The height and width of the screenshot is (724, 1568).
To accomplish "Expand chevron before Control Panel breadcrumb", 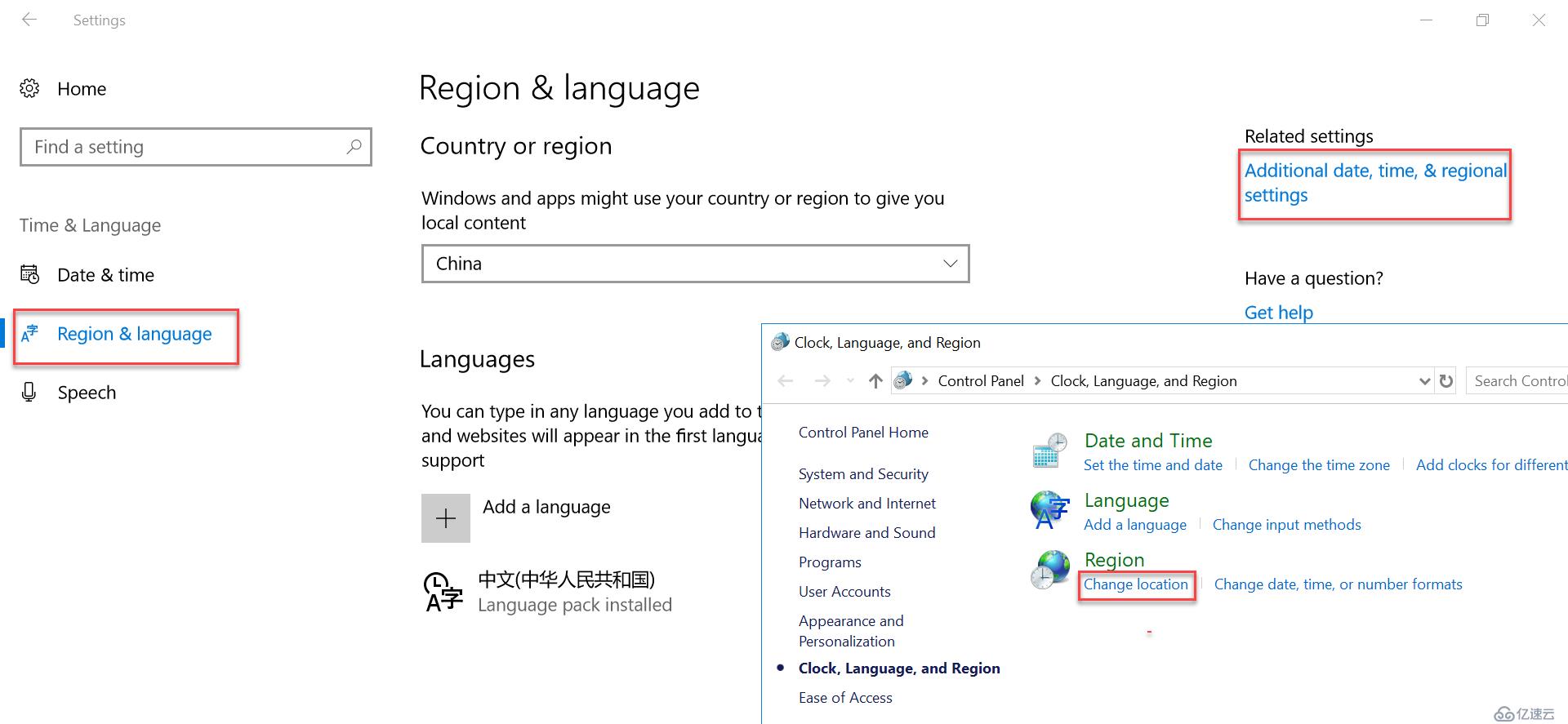I will pos(924,381).
